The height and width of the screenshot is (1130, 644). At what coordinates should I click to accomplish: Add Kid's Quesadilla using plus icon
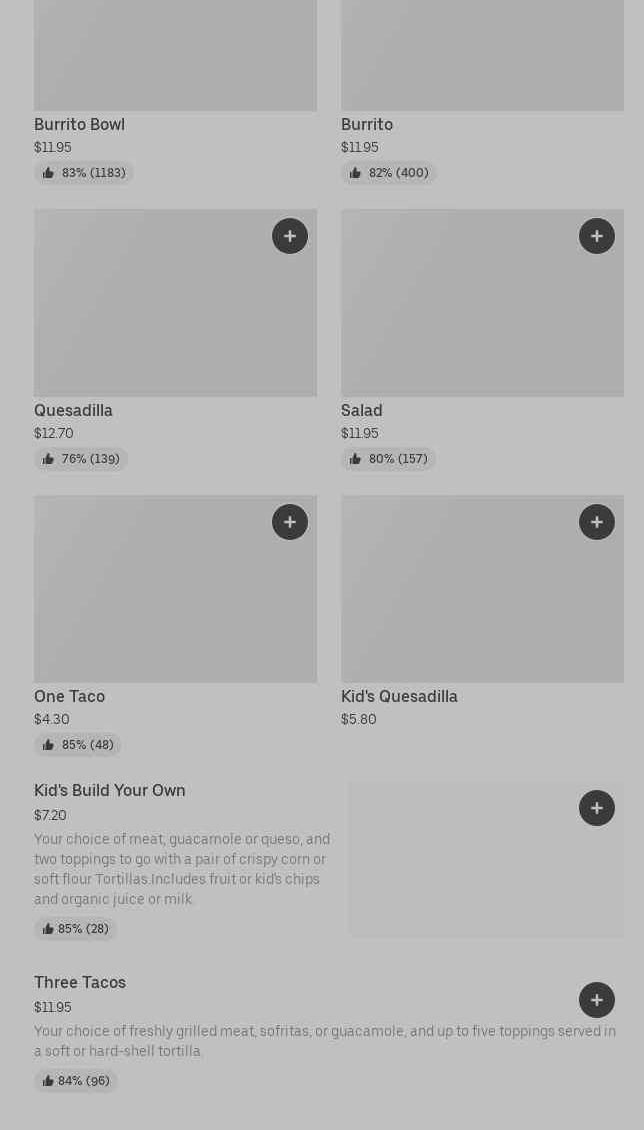pos(597,522)
